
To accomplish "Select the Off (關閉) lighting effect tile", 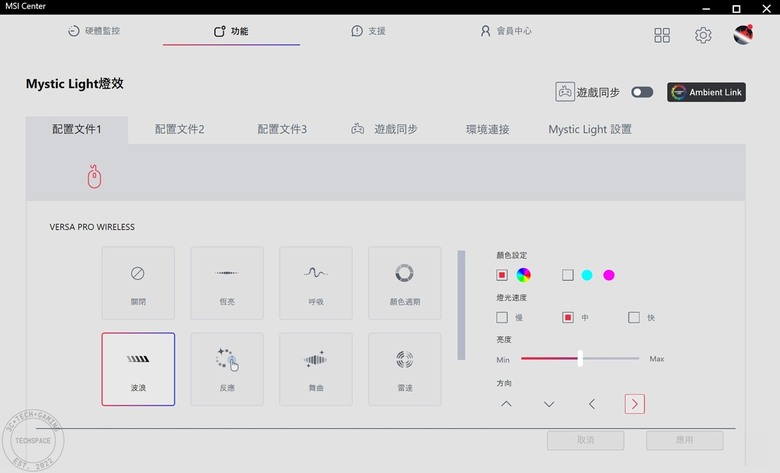I will [138, 283].
